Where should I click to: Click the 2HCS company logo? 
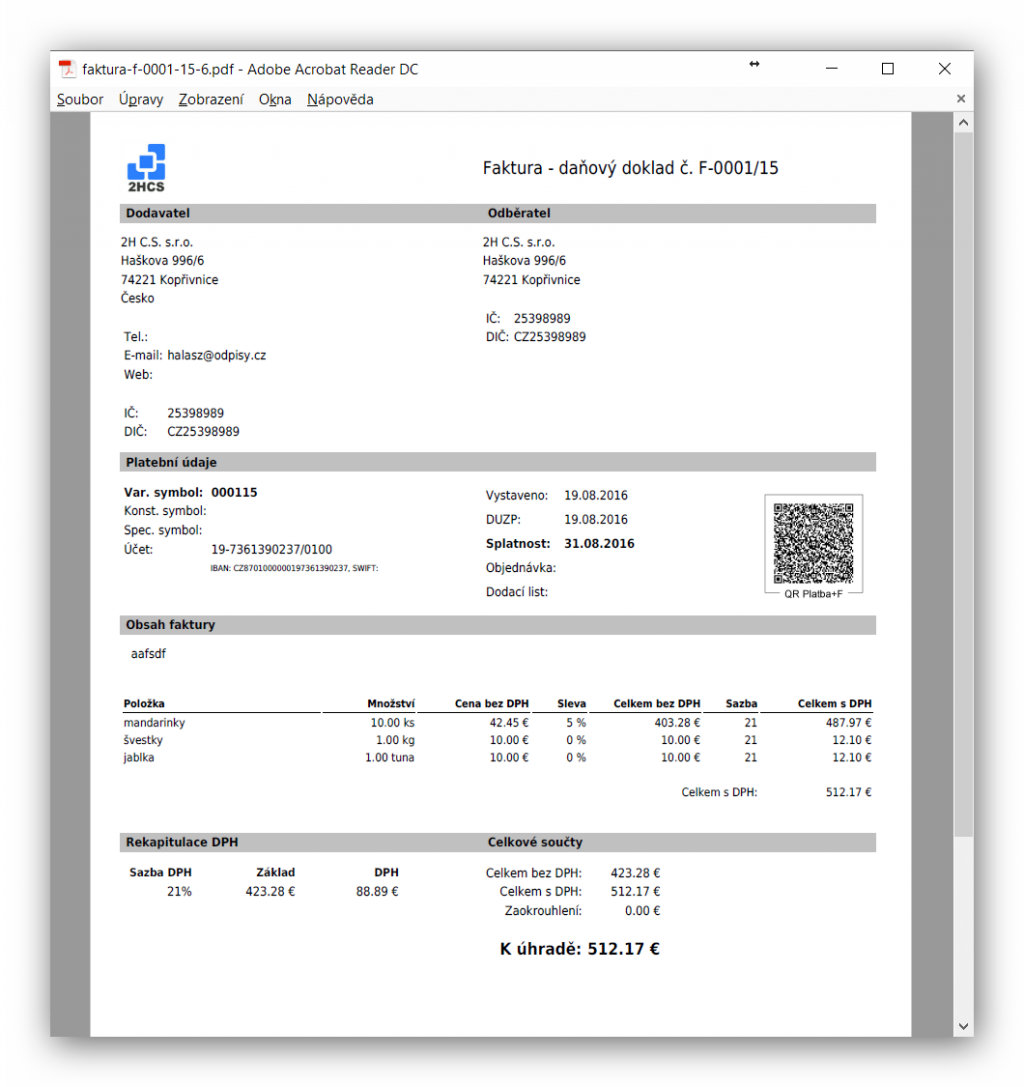click(146, 167)
